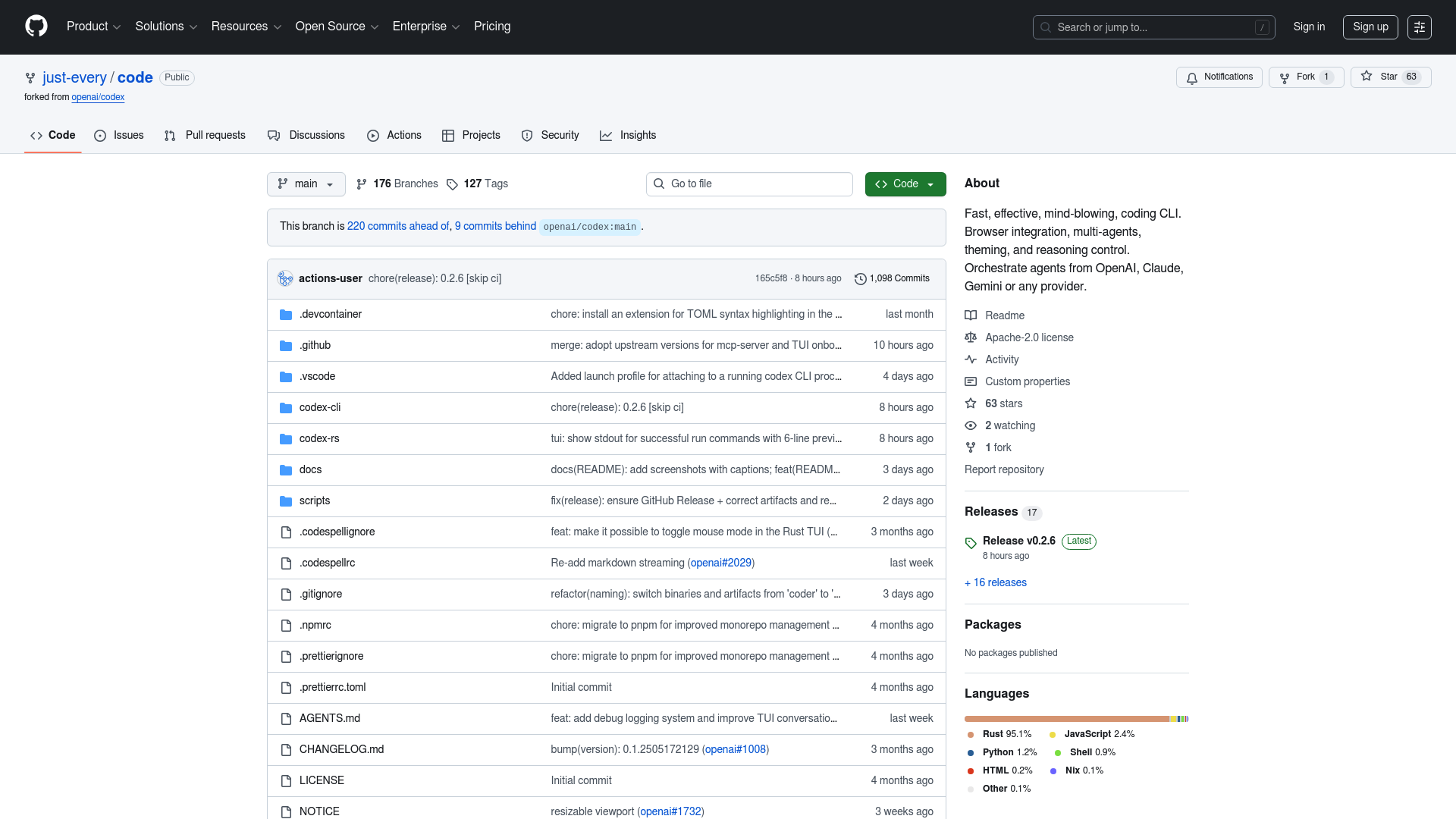Click the eye icon beside 2 watching
This screenshot has height=819, width=1456.
(x=971, y=425)
